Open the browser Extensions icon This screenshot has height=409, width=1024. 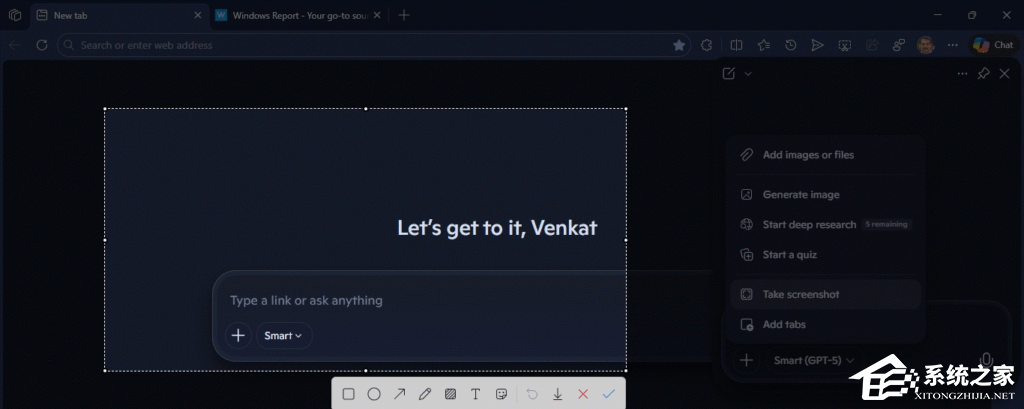pos(706,45)
